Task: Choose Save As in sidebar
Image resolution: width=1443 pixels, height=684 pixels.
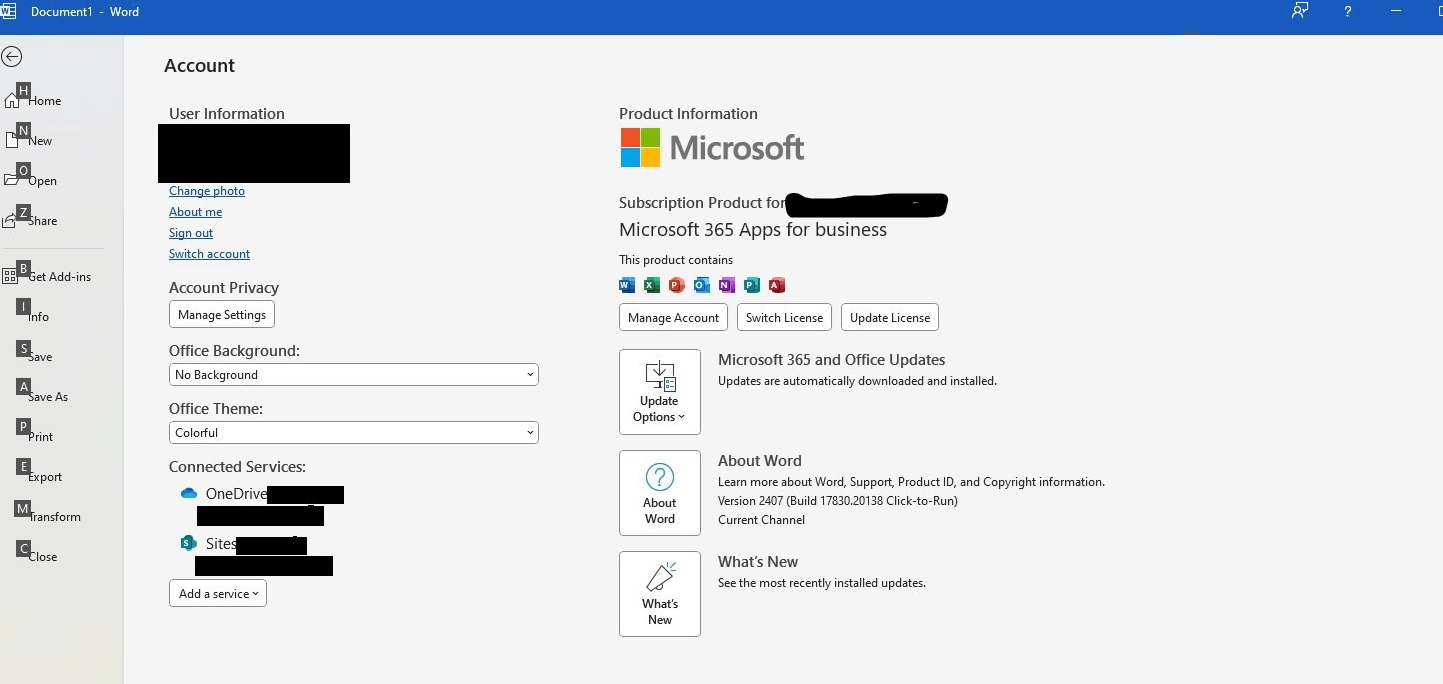Action: 48,397
